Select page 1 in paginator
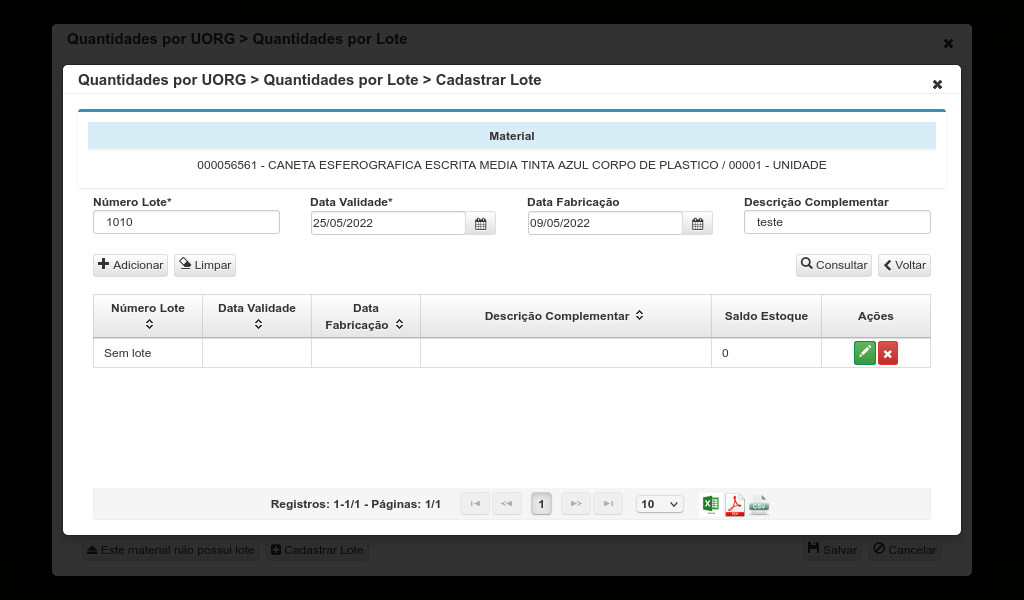 (x=541, y=504)
